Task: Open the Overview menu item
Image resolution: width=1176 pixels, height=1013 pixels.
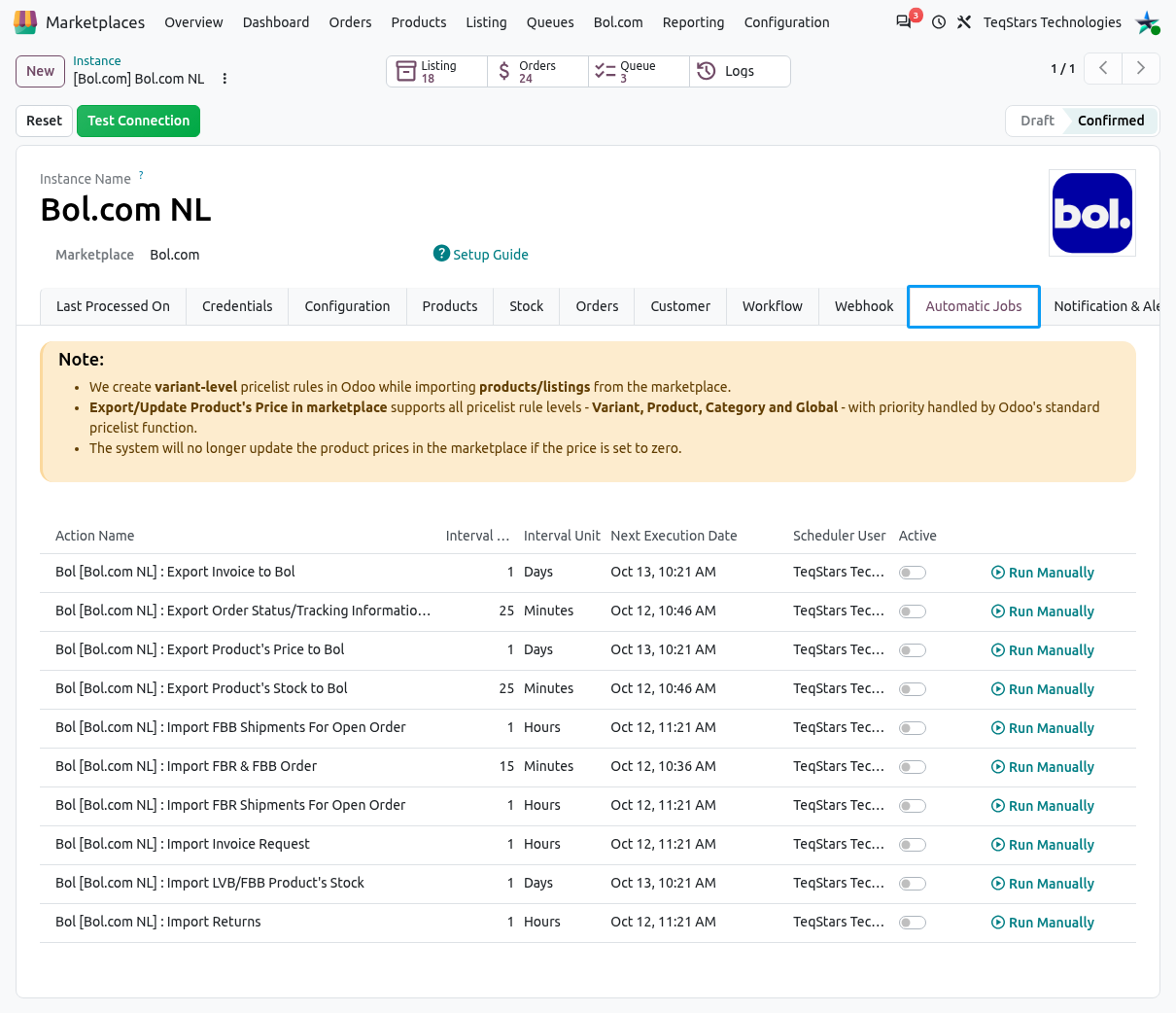Action: [193, 22]
